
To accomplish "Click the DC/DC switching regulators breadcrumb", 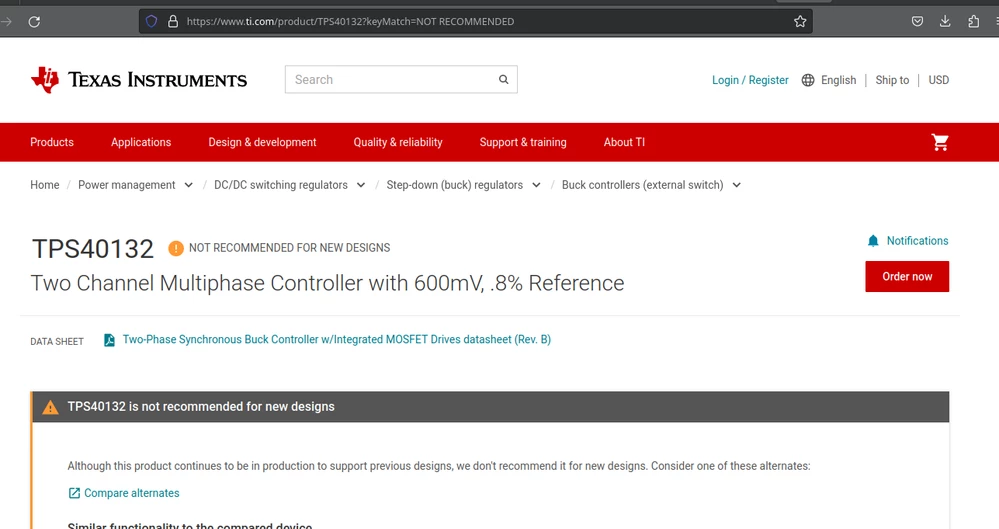I will coord(281,185).
